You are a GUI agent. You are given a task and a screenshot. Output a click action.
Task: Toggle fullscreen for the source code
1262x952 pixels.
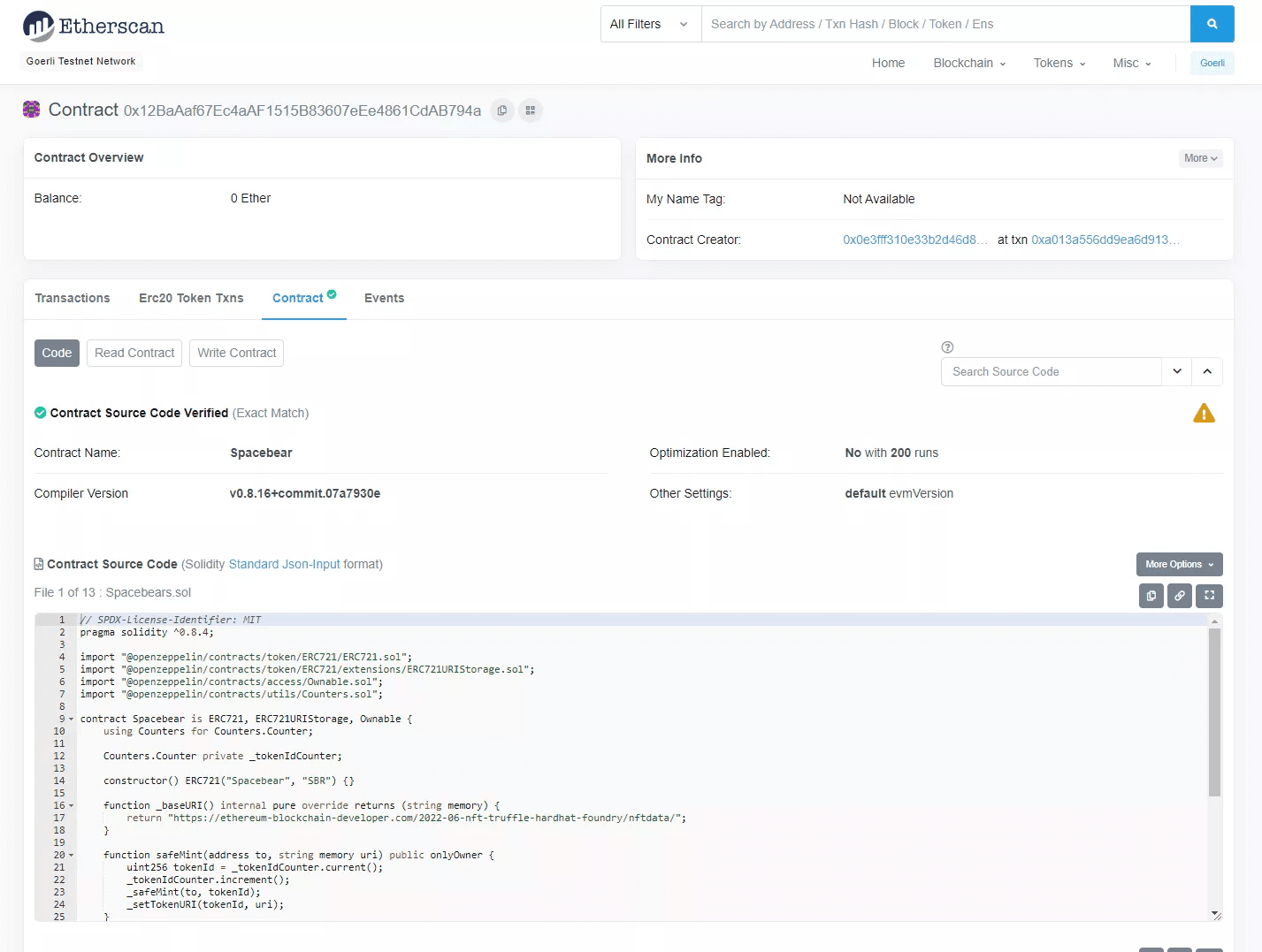pos(1209,596)
